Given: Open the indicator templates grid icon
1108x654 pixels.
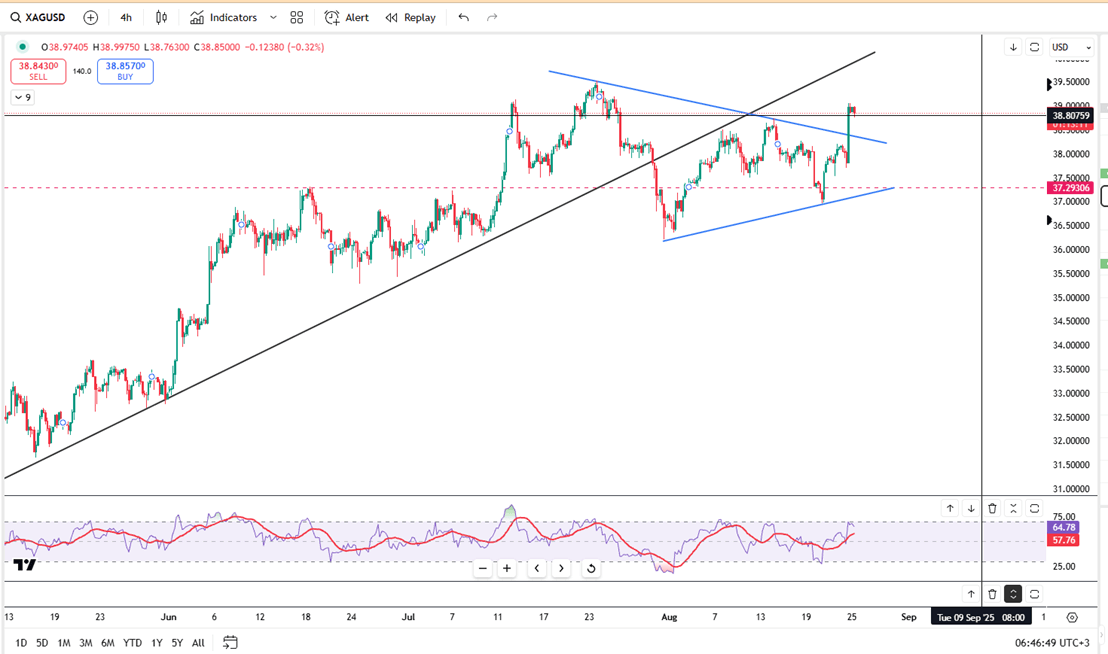Looking at the screenshot, I should [297, 18].
